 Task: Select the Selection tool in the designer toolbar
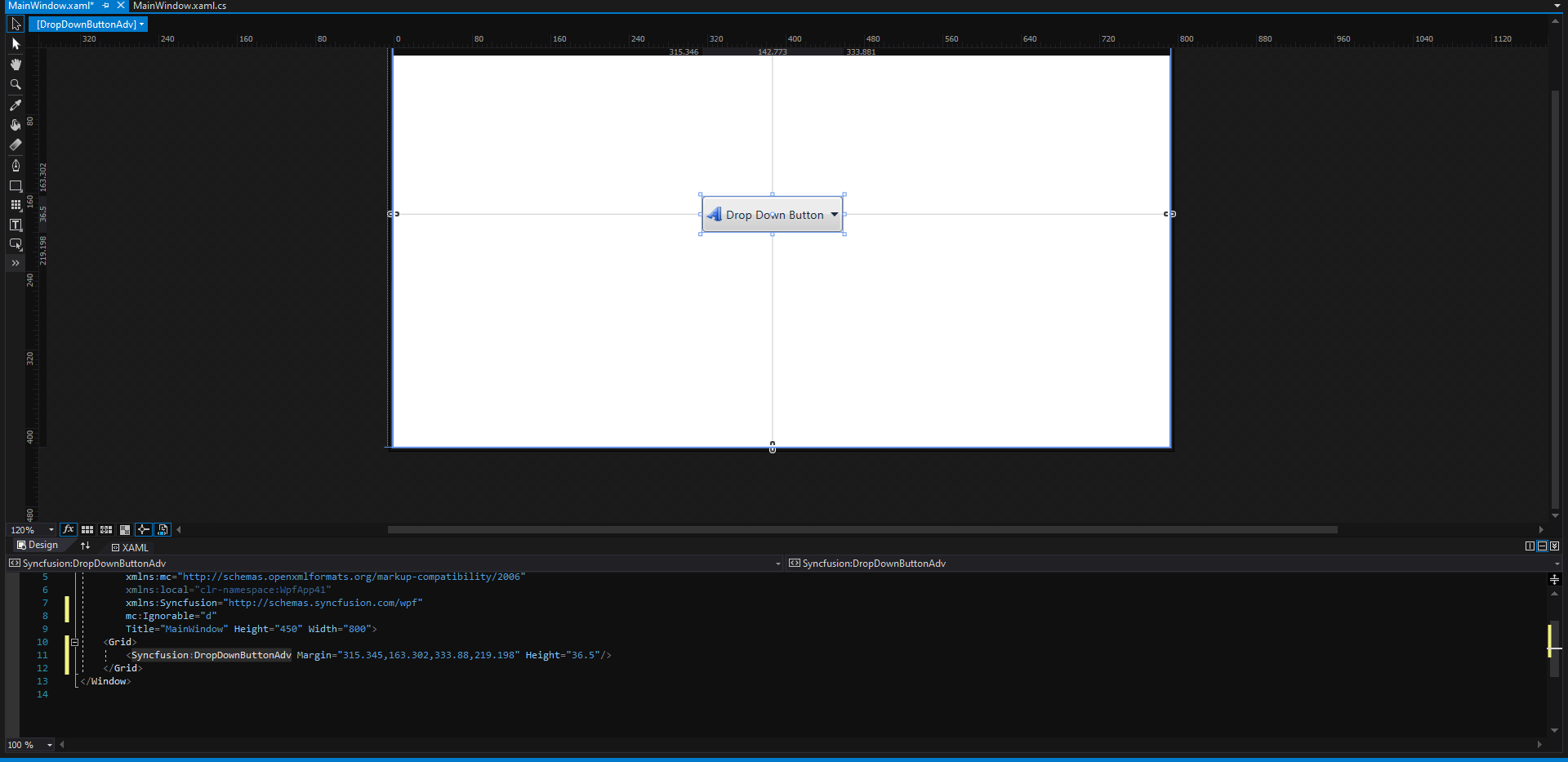[x=15, y=24]
